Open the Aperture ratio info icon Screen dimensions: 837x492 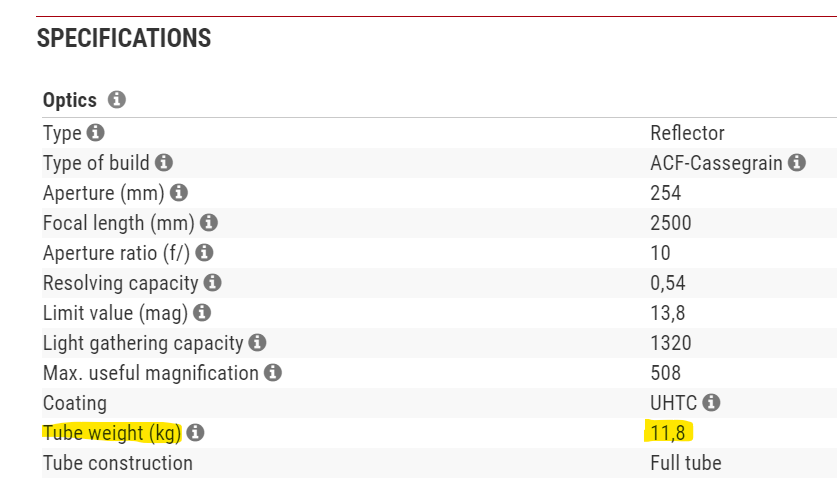click(206, 253)
